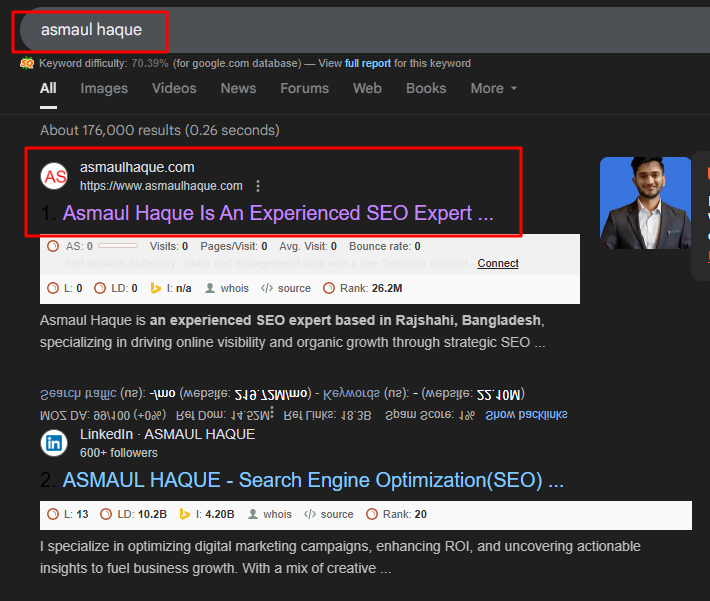
Task: Open the ASMAUL HAQUE - Search Engine Optimization(SEO) result
Action: pos(313,480)
